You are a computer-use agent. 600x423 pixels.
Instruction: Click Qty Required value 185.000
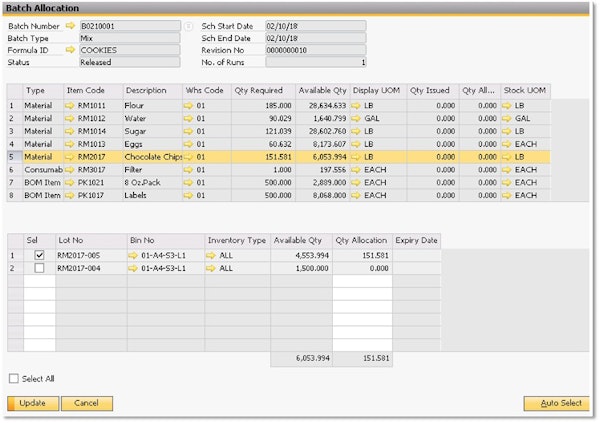(278, 105)
